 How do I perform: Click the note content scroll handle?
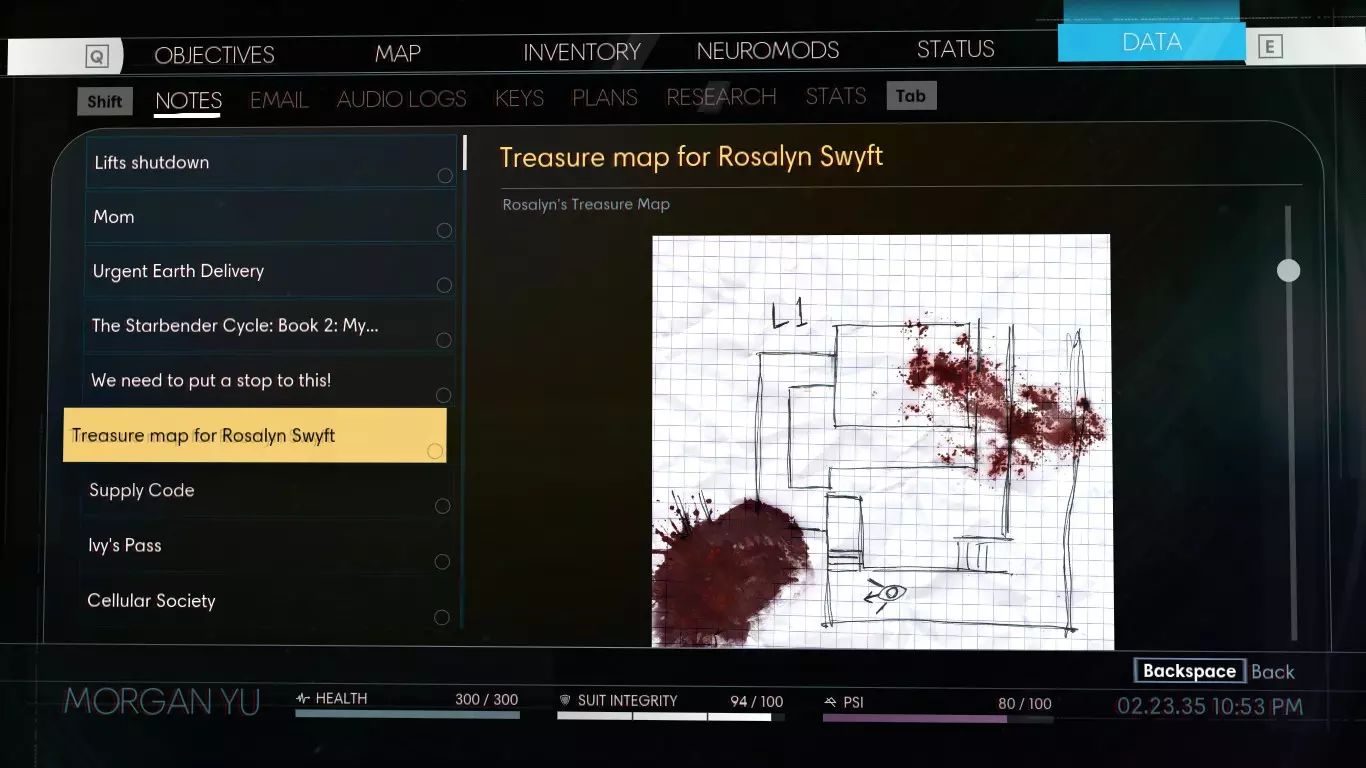click(x=1289, y=270)
